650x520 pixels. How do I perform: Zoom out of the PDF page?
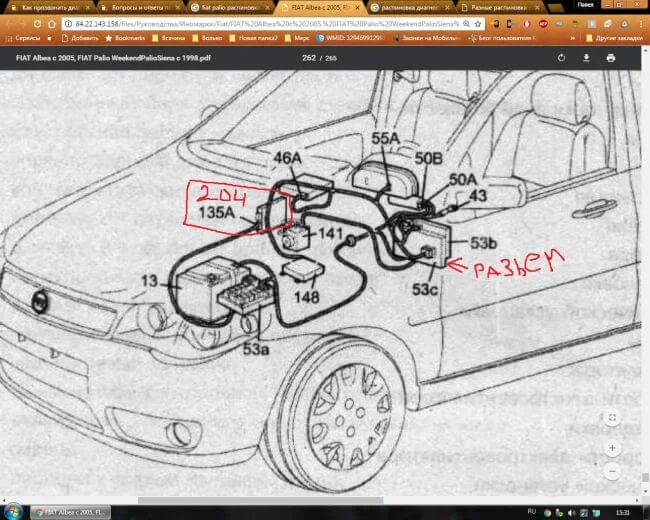tap(612, 471)
